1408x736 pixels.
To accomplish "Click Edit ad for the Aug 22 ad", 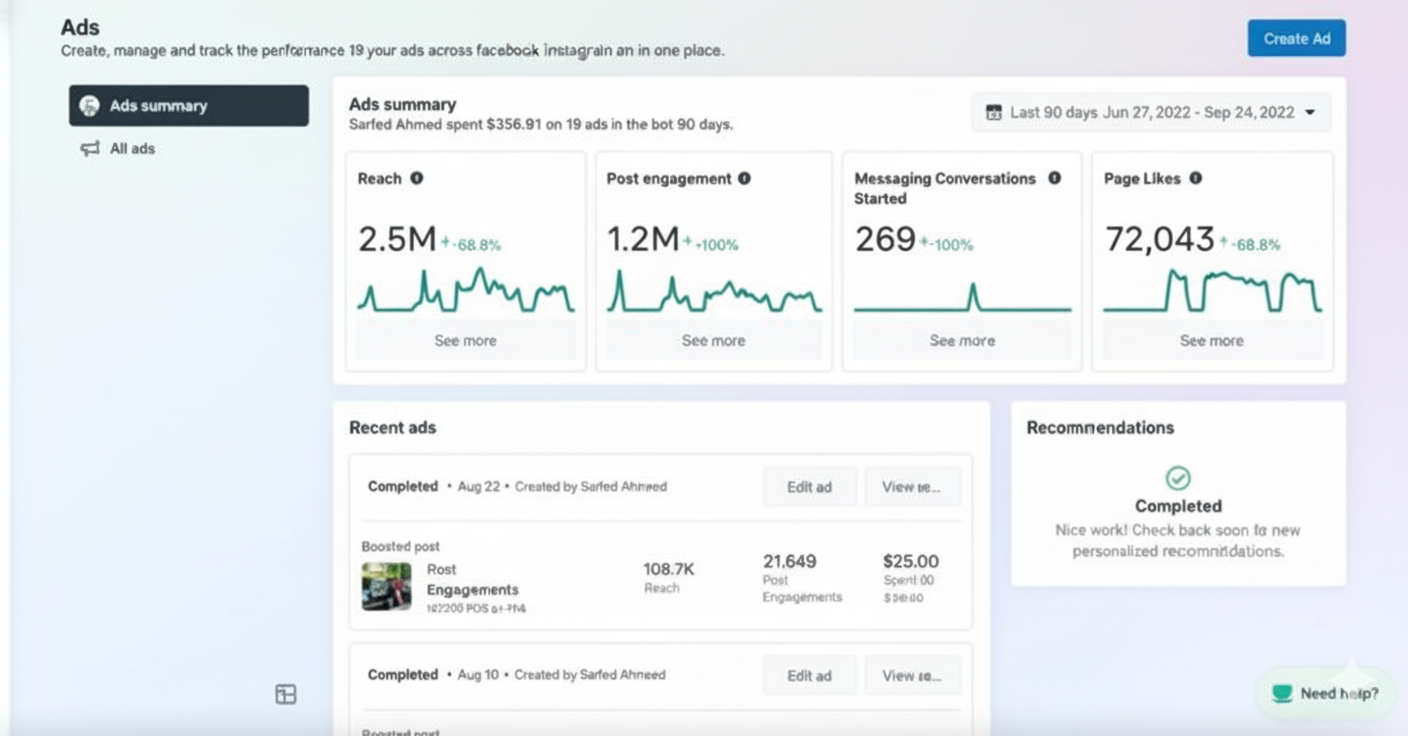I will tap(809, 487).
